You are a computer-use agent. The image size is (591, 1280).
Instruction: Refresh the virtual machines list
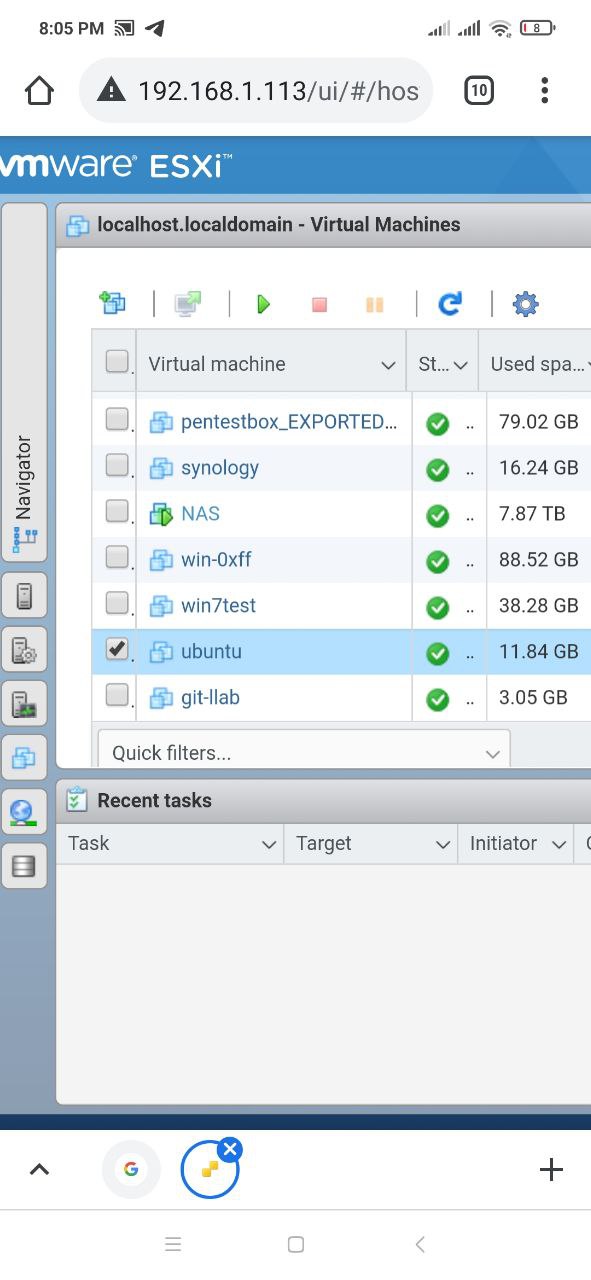pyautogui.click(x=450, y=304)
